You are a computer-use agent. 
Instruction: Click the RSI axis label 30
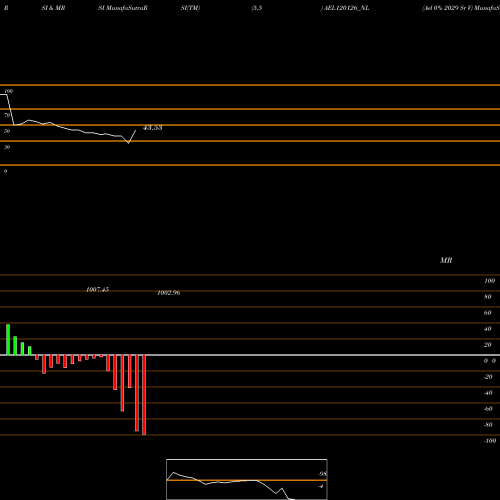click(7, 147)
